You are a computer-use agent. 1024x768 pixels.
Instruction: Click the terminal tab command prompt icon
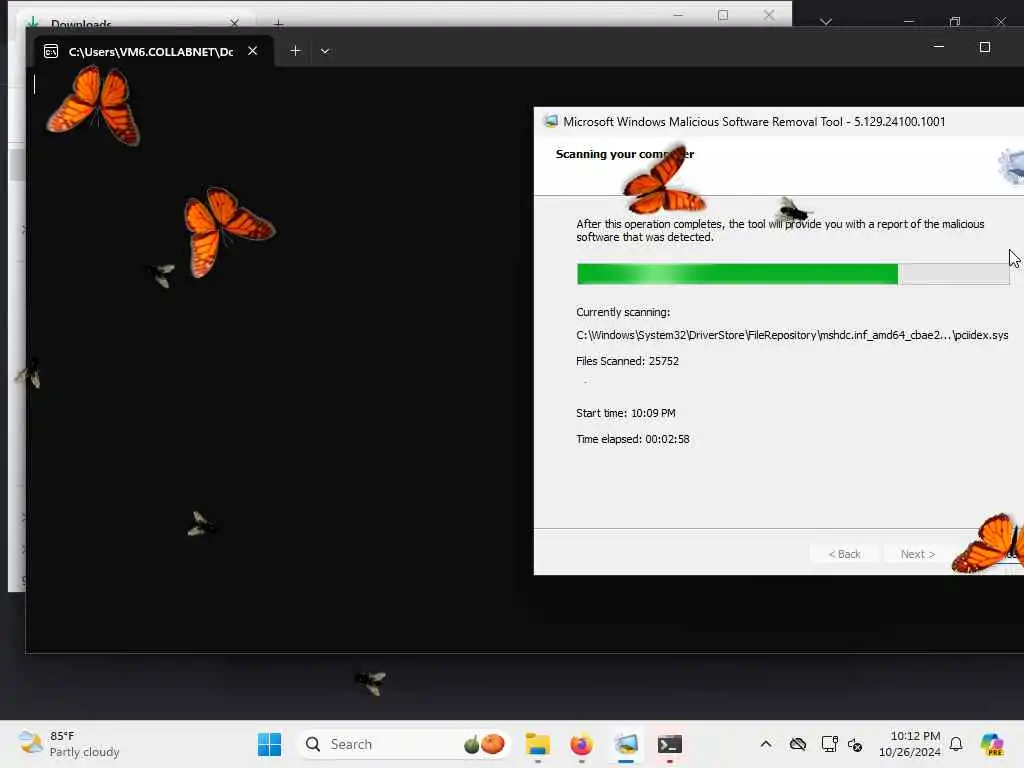pyautogui.click(x=51, y=52)
